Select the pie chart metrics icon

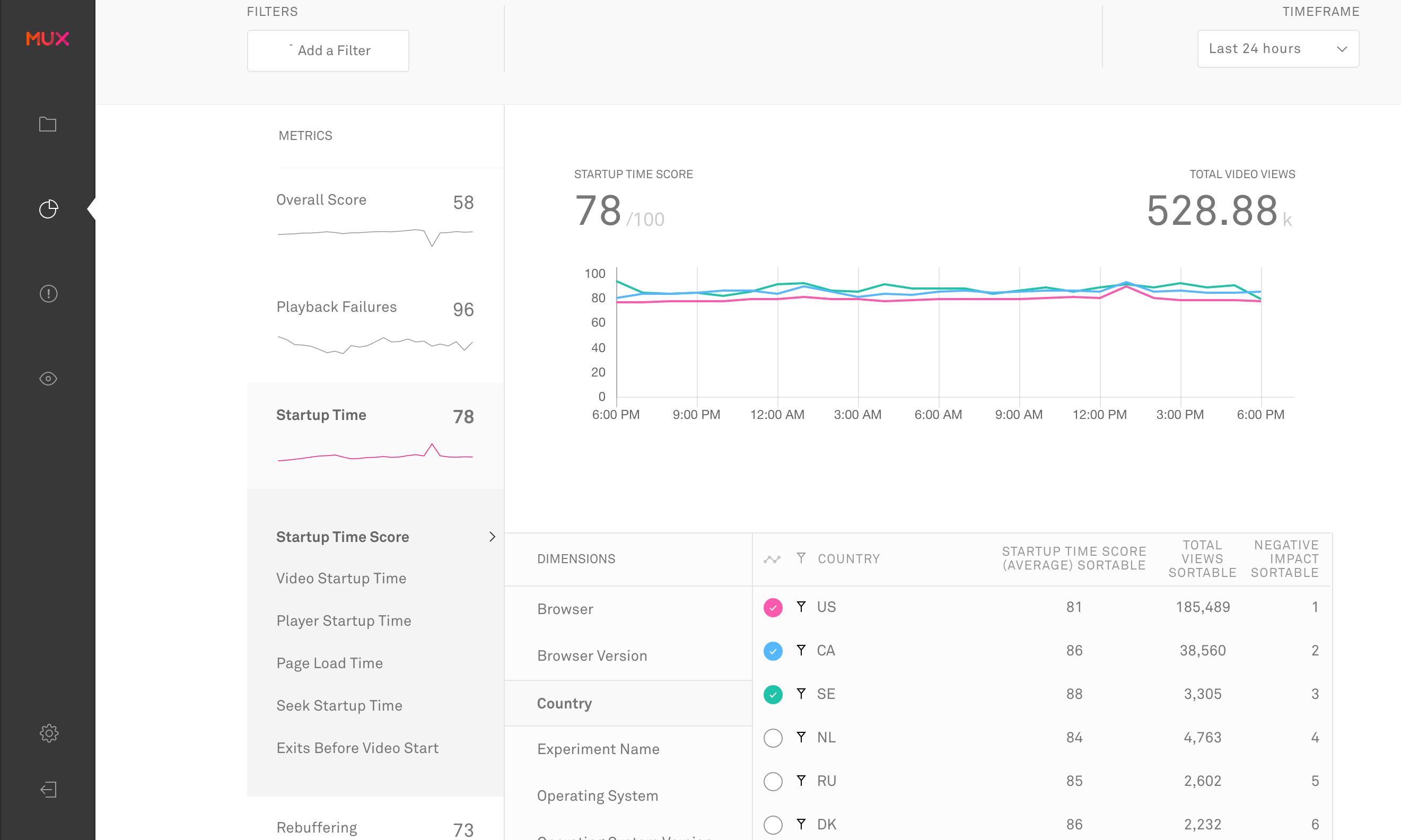[48, 209]
